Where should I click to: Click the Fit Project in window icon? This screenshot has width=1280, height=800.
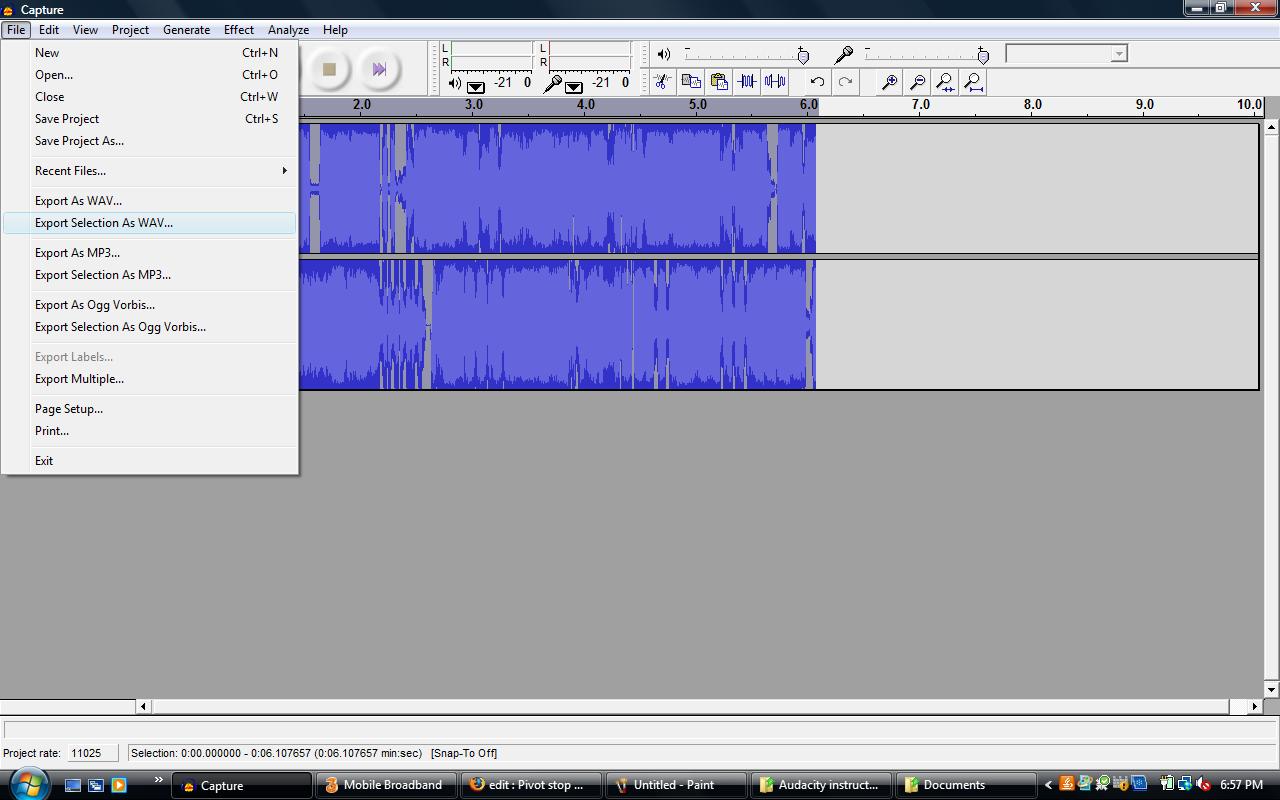tap(973, 82)
